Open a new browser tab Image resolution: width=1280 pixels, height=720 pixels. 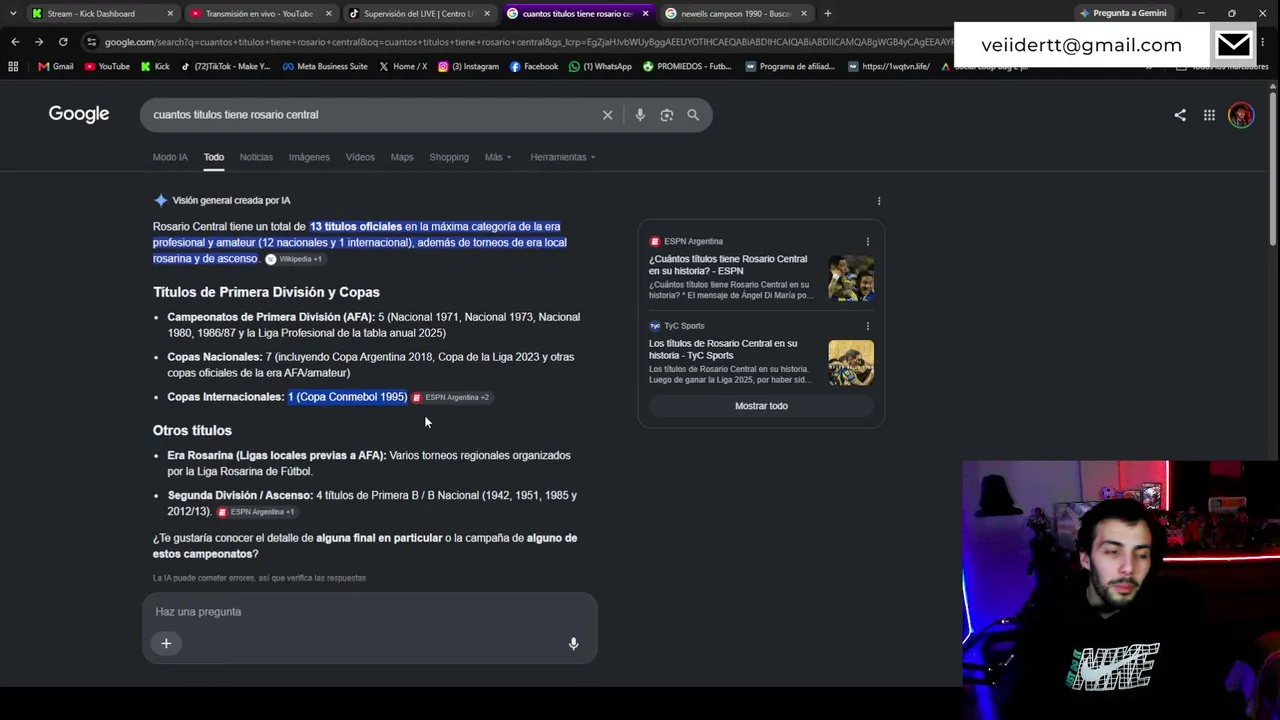[x=828, y=14]
